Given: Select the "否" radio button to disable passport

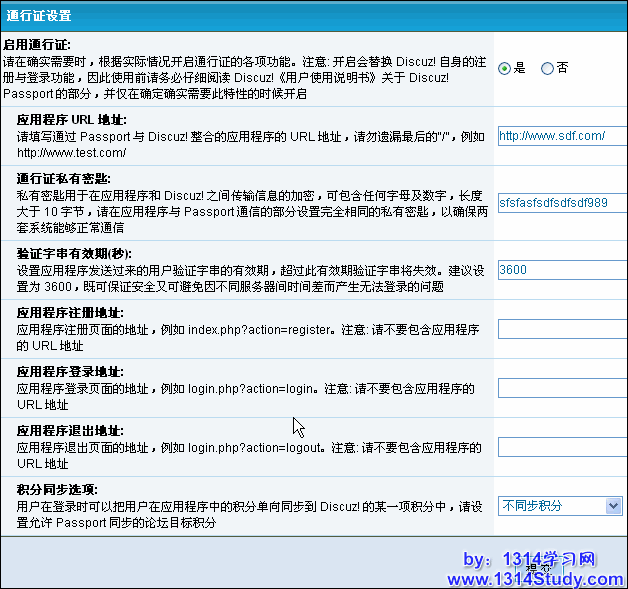Looking at the screenshot, I should point(547,69).
